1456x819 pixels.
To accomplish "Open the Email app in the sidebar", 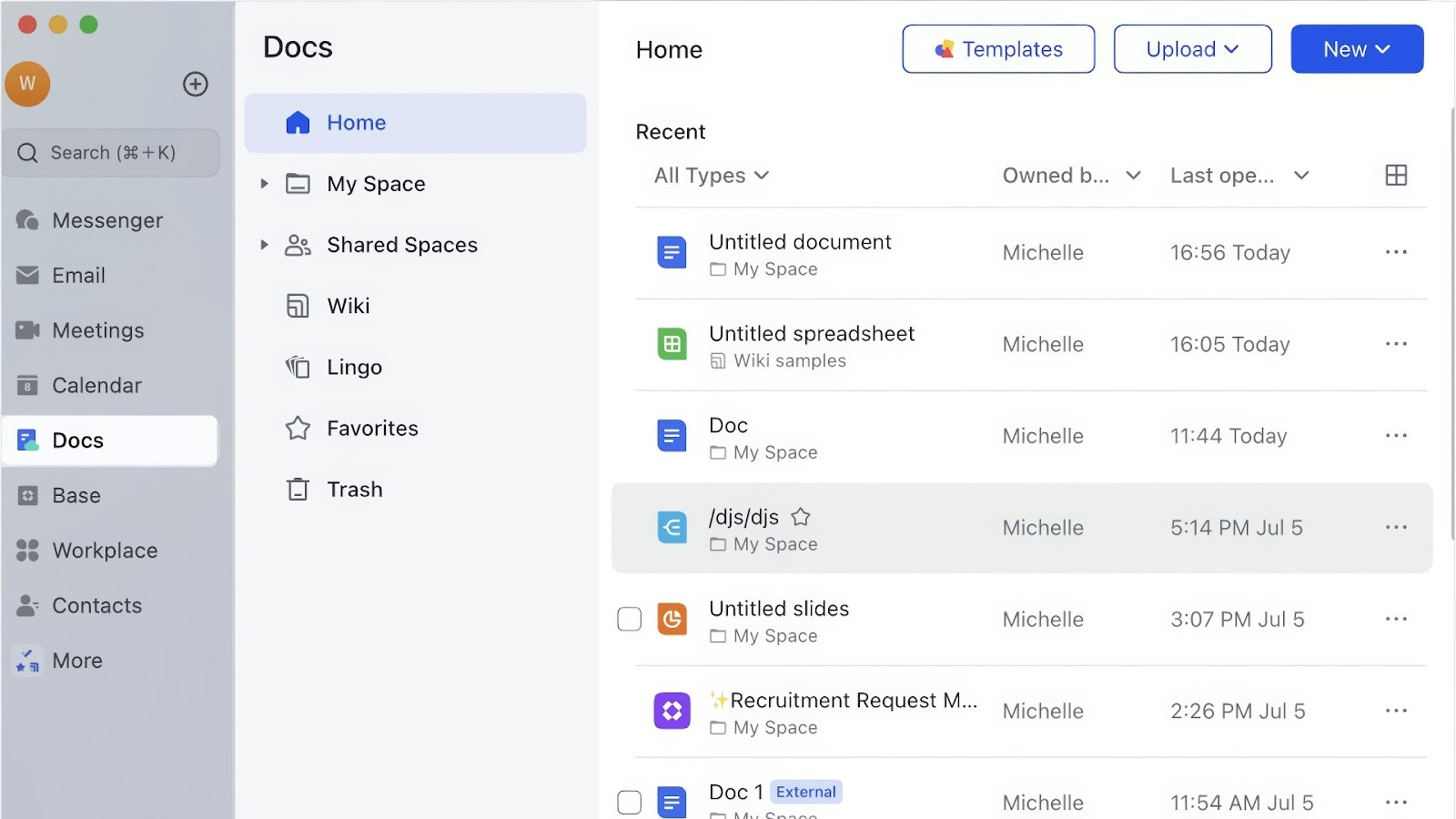I will click(78, 275).
